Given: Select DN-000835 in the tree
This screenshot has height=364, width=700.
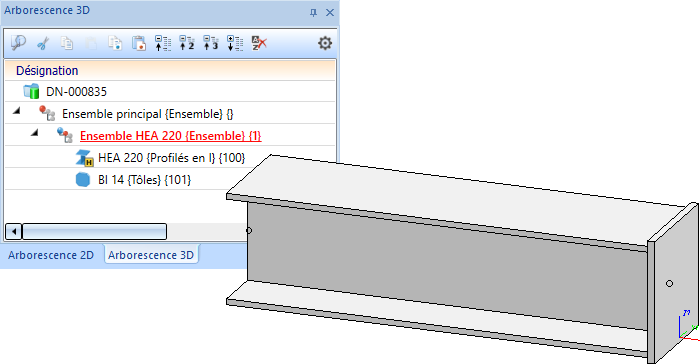Looking at the screenshot, I should click(x=76, y=92).
